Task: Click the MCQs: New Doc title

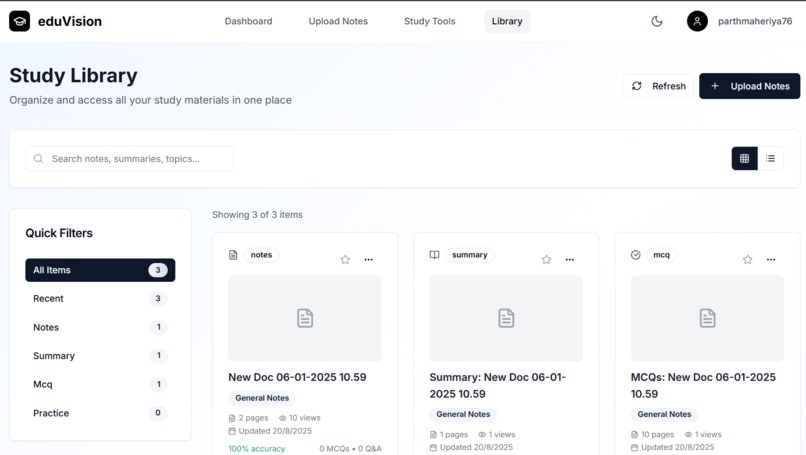Action: 703,386
